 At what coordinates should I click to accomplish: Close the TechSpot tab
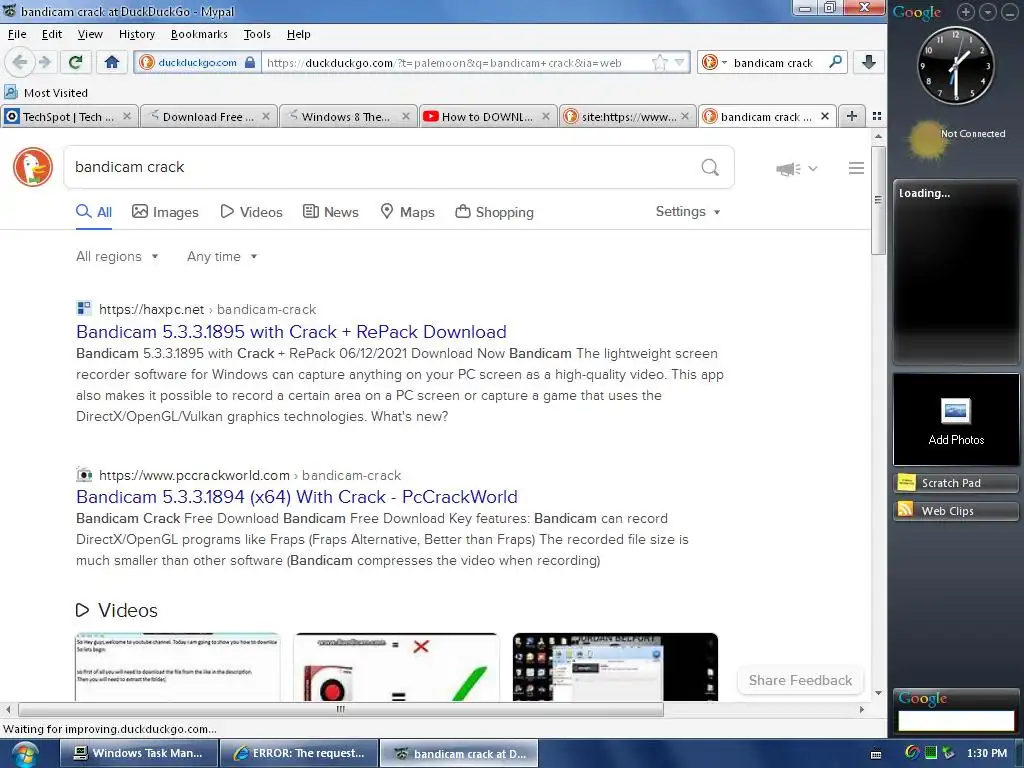tap(127, 116)
